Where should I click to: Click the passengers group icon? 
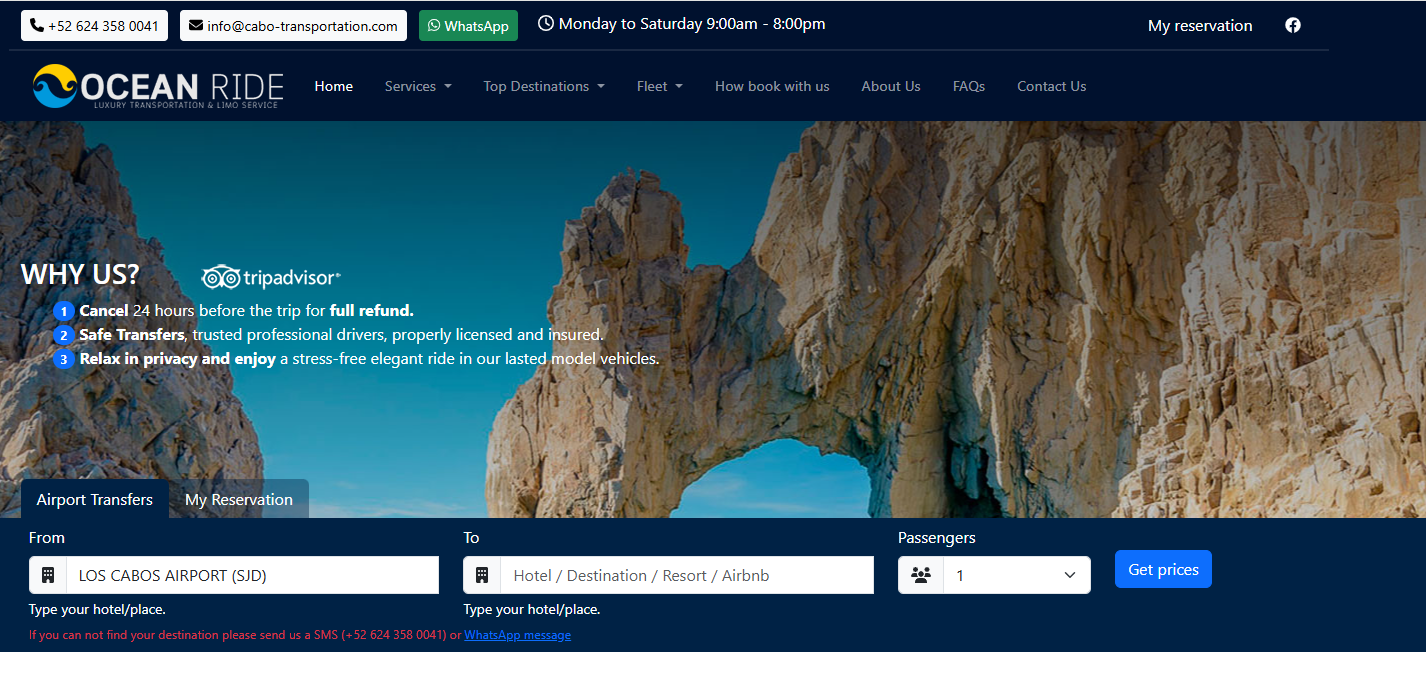coord(921,576)
